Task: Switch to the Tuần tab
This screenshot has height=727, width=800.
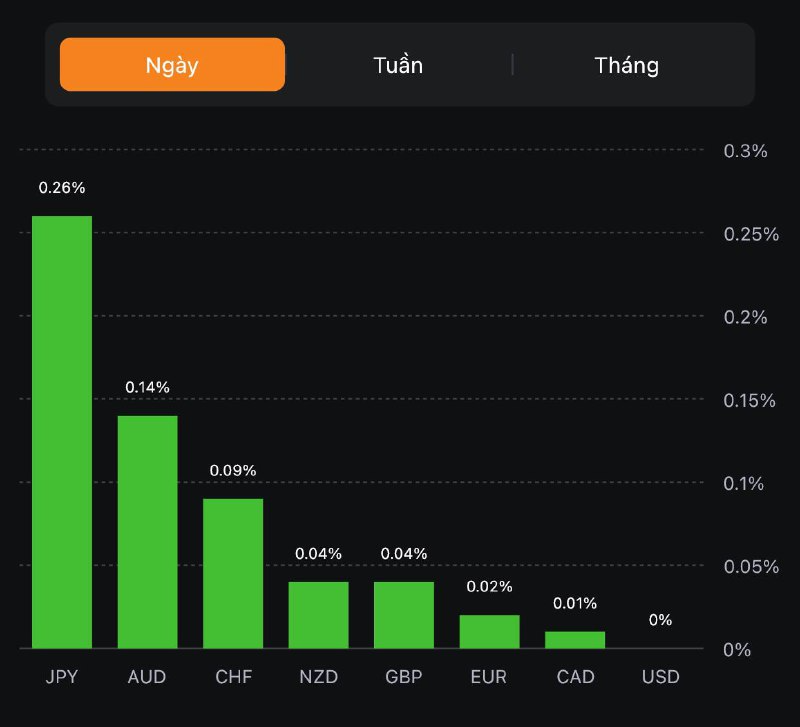Action: tap(398, 65)
